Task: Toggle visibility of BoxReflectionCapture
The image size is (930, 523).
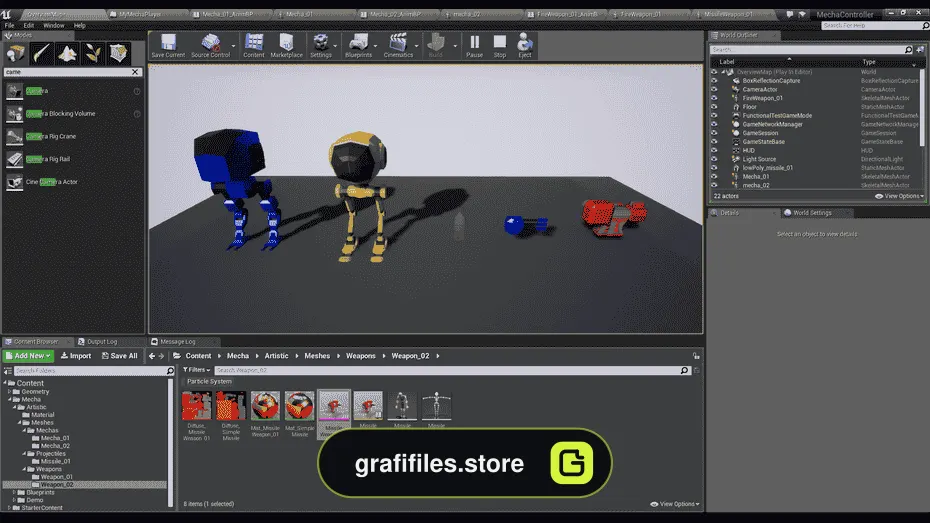Action: point(714,81)
